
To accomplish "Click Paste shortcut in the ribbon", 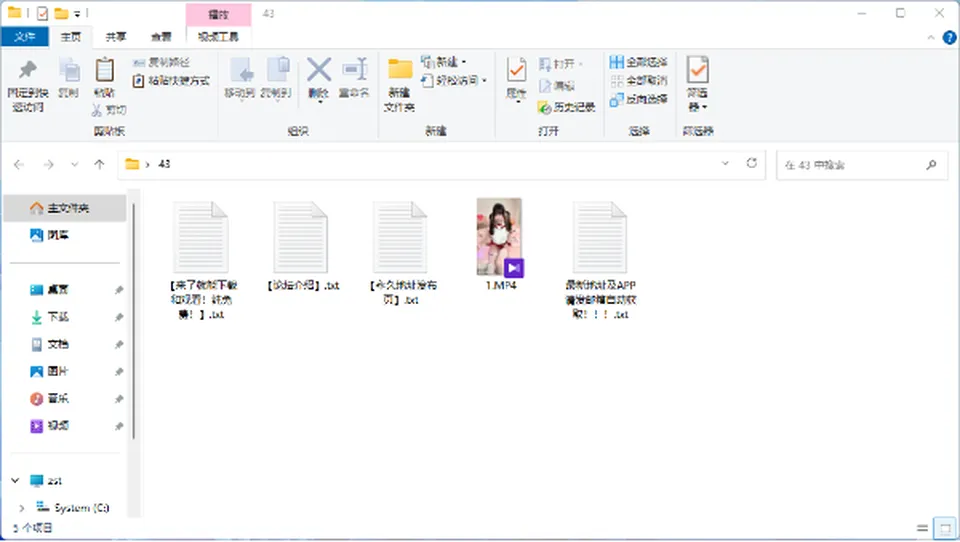I will [x=171, y=81].
